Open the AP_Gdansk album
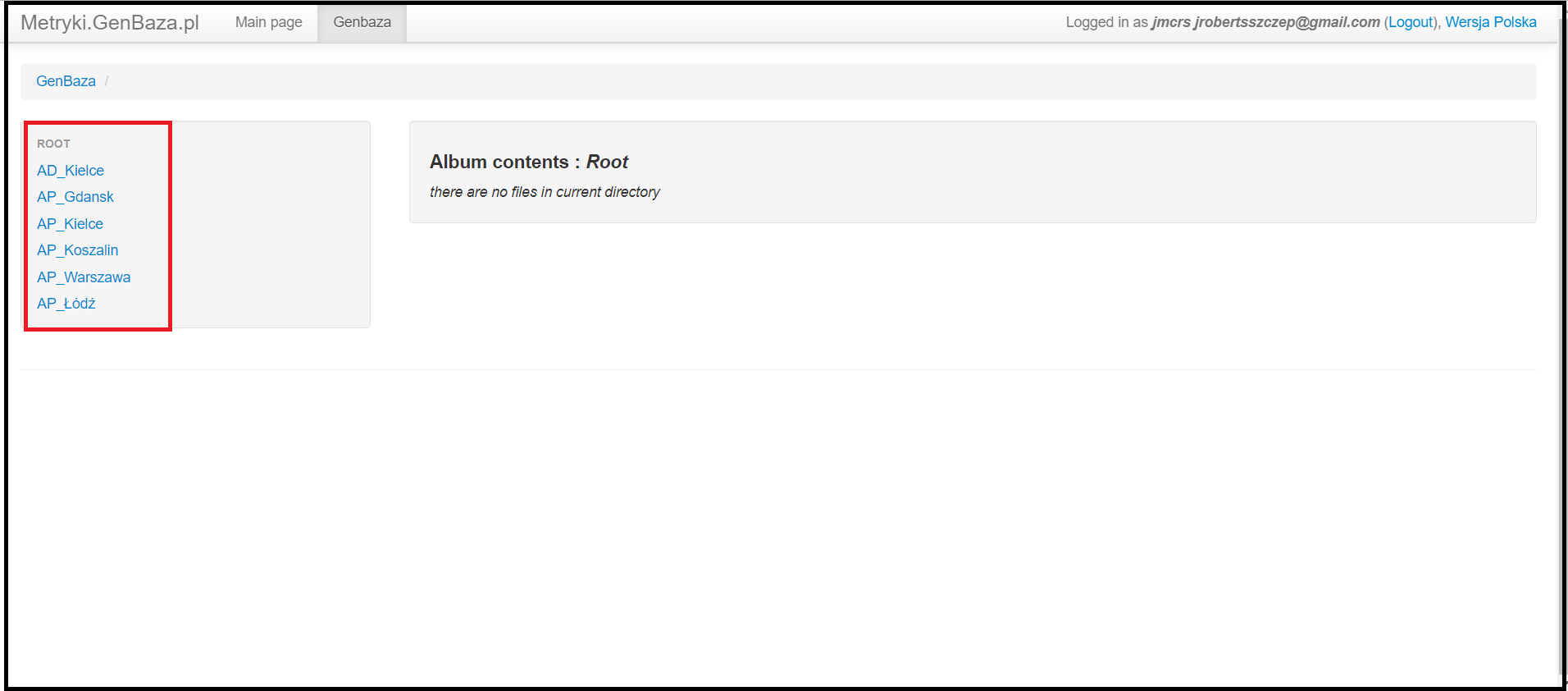 pos(75,197)
